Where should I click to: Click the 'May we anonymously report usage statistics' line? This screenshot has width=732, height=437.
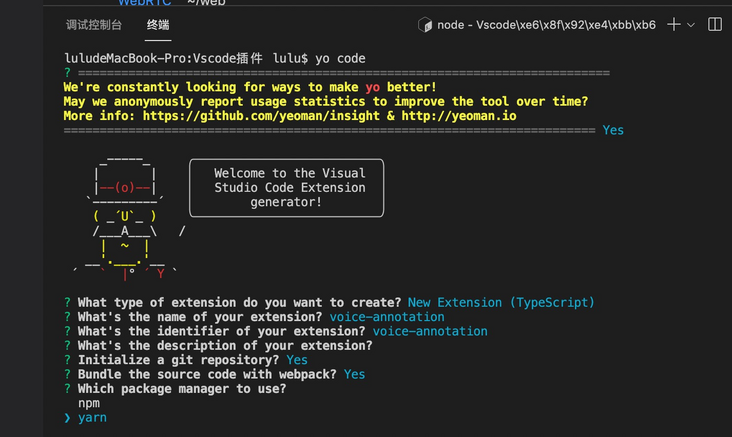point(326,101)
